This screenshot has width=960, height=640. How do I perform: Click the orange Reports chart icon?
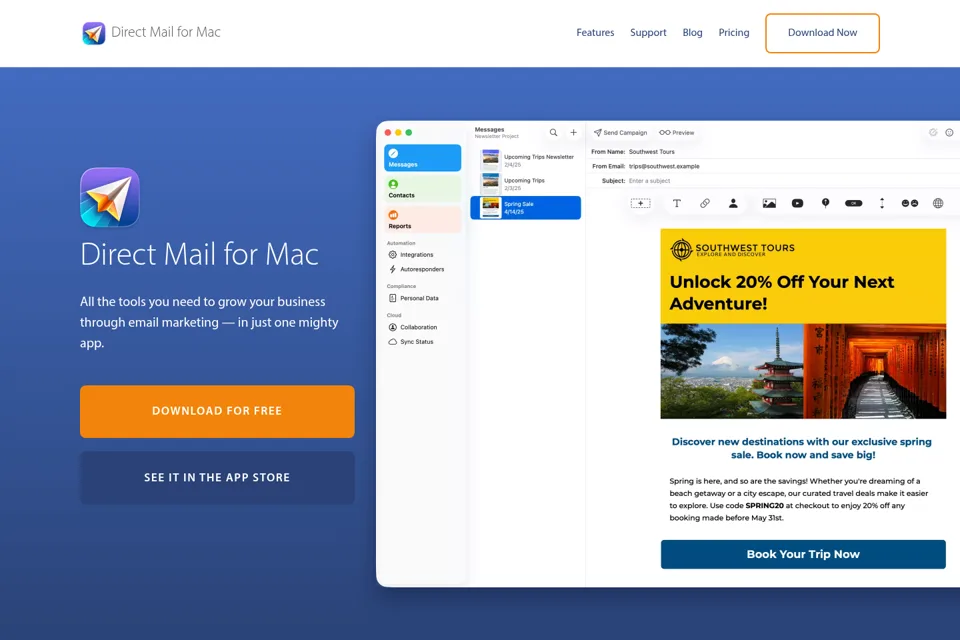(x=393, y=215)
